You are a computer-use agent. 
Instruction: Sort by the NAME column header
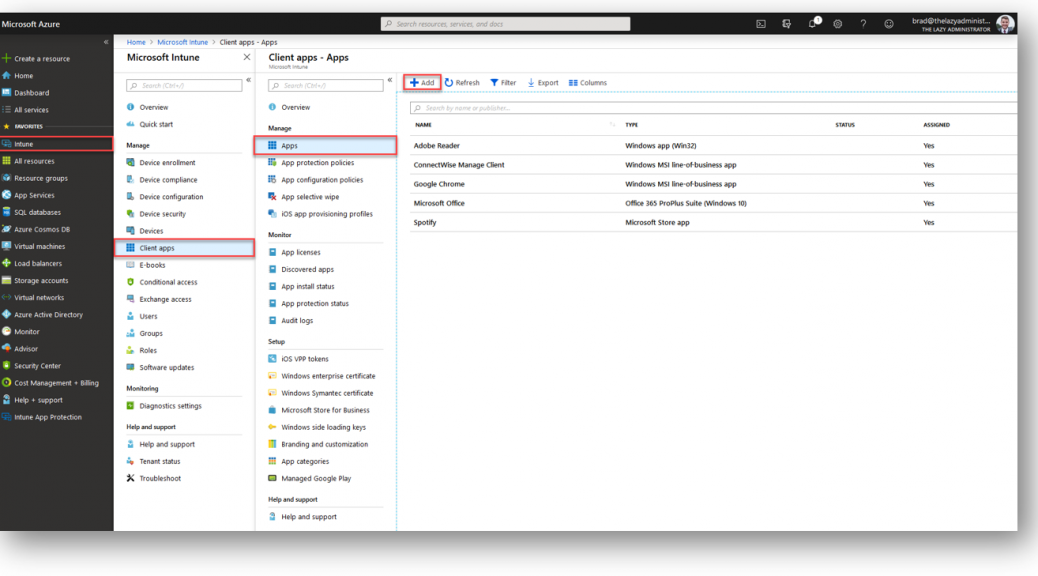pos(423,125)
